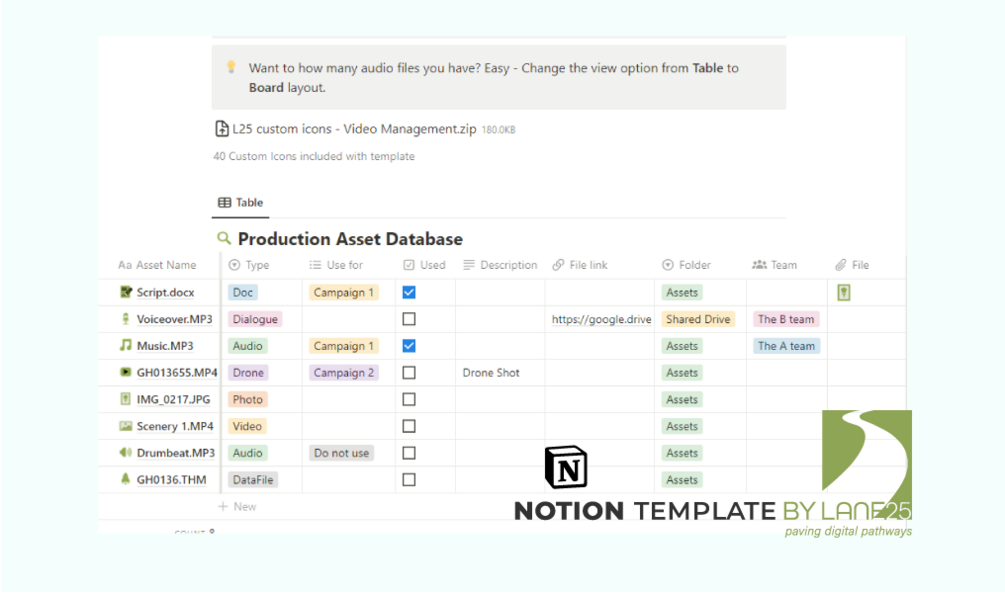This screenshot has height=594, width=1005.
Task: Click the Drumbeat.MP3 speaker icon
Action: point(126,452)
